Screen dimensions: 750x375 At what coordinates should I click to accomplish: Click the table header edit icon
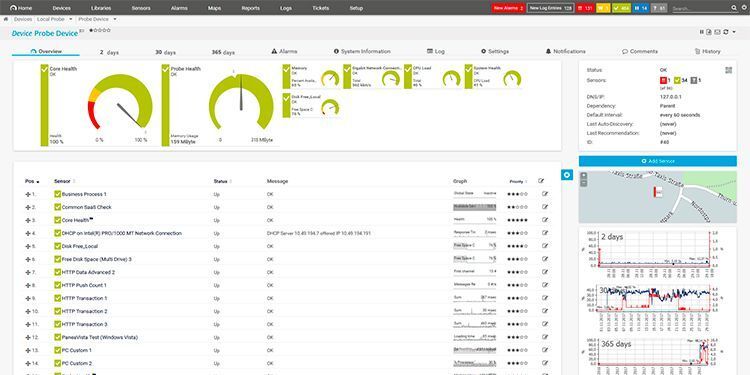coord(541,181)
